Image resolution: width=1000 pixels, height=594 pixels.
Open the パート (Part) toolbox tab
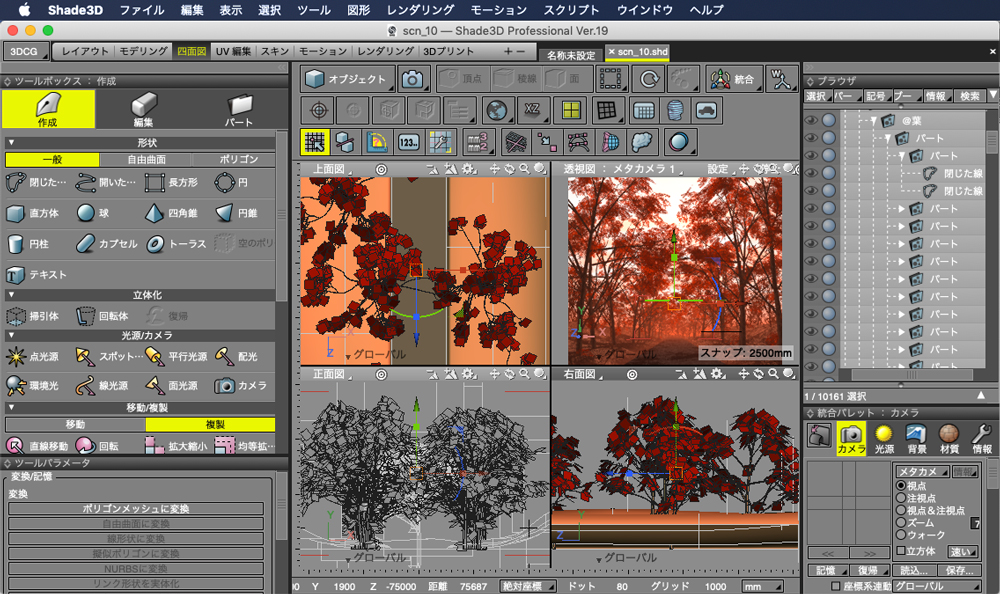239,109
